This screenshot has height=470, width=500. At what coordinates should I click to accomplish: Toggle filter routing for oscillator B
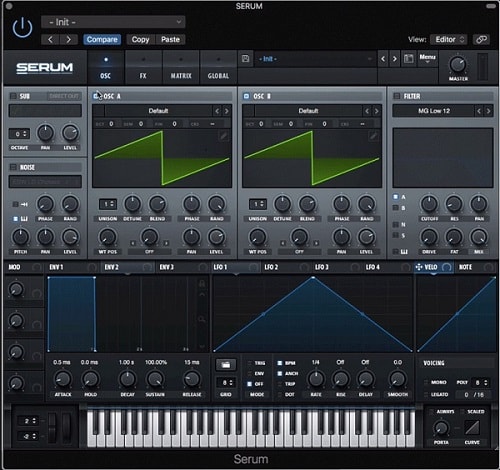pos(396,208)
